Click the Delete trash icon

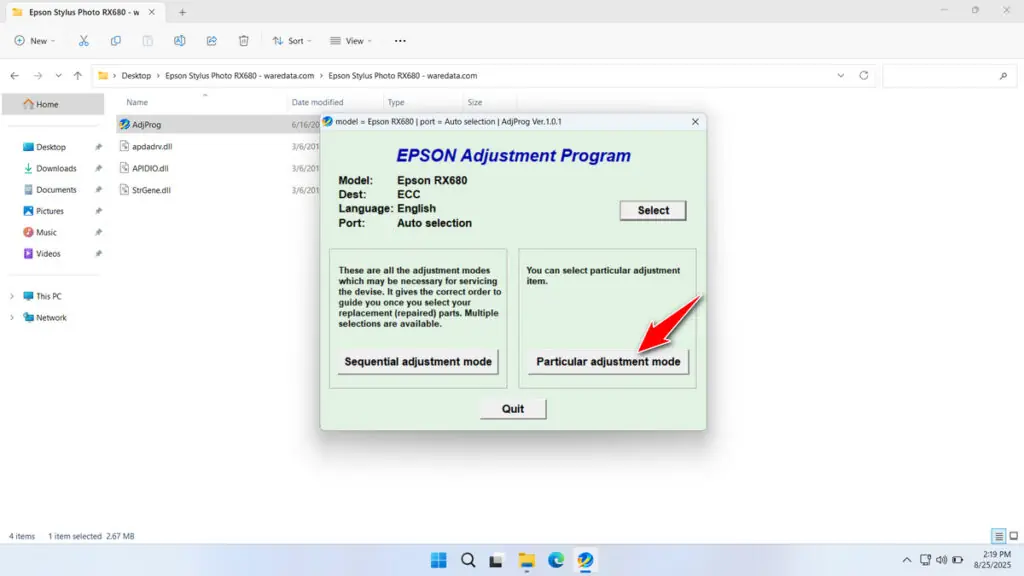pos(244,41)
